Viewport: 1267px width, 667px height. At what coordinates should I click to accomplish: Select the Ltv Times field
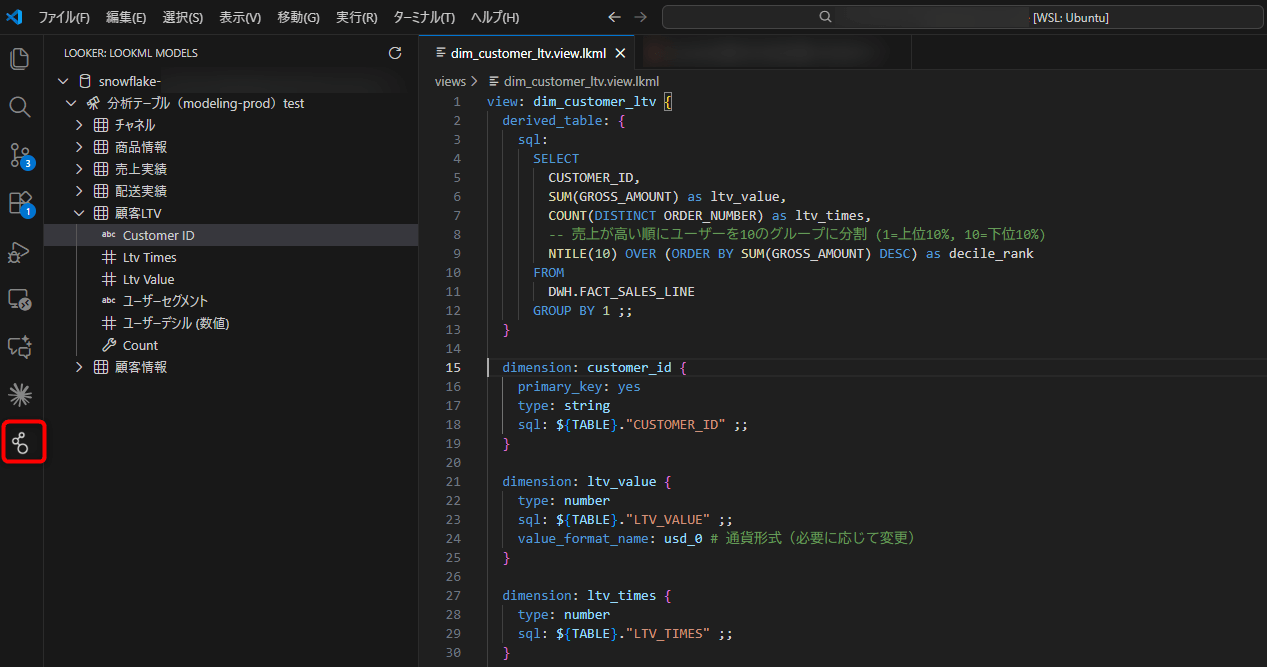(x=231, y=257)
